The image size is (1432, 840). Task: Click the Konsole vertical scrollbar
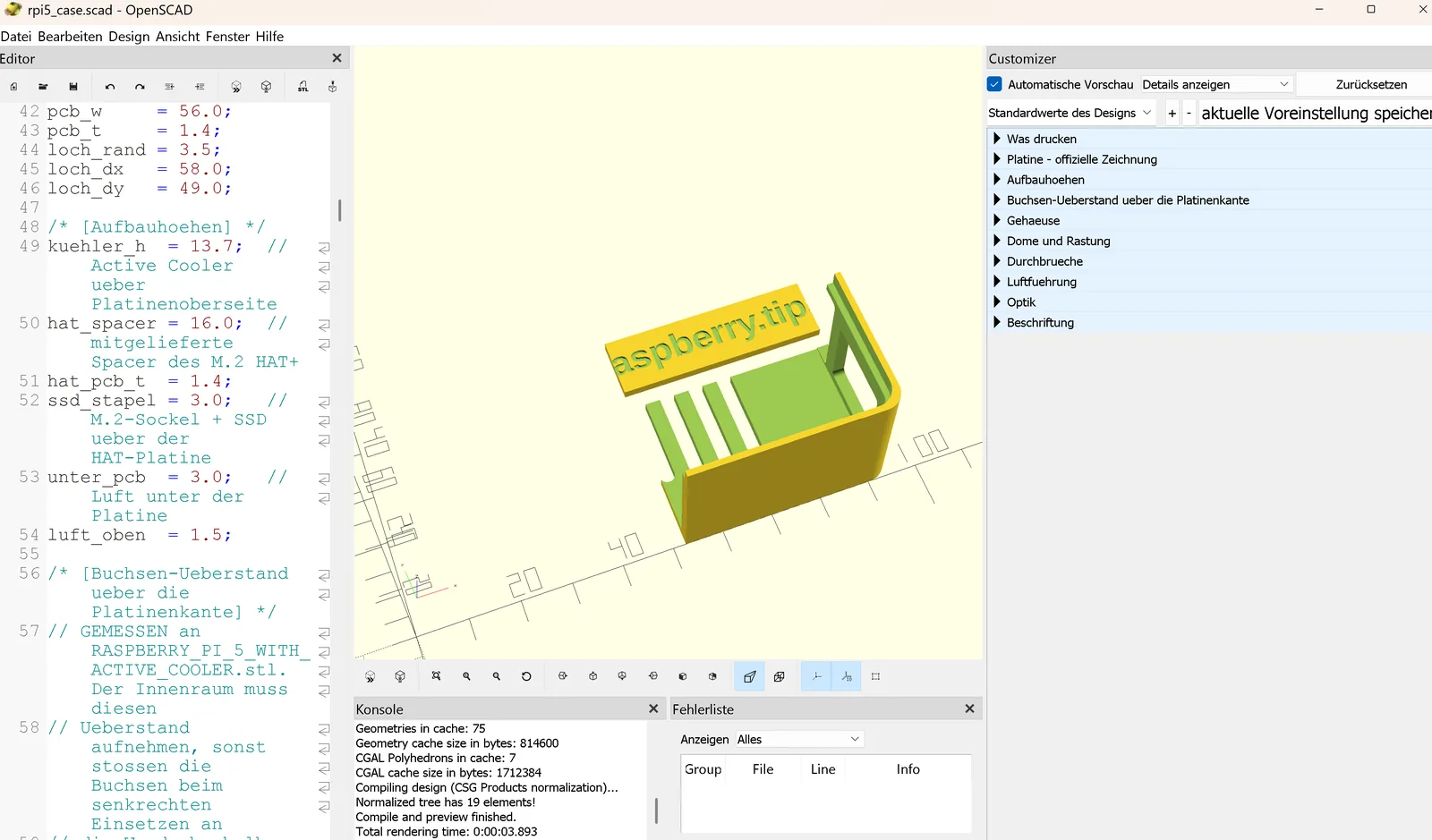click(656, 810)
